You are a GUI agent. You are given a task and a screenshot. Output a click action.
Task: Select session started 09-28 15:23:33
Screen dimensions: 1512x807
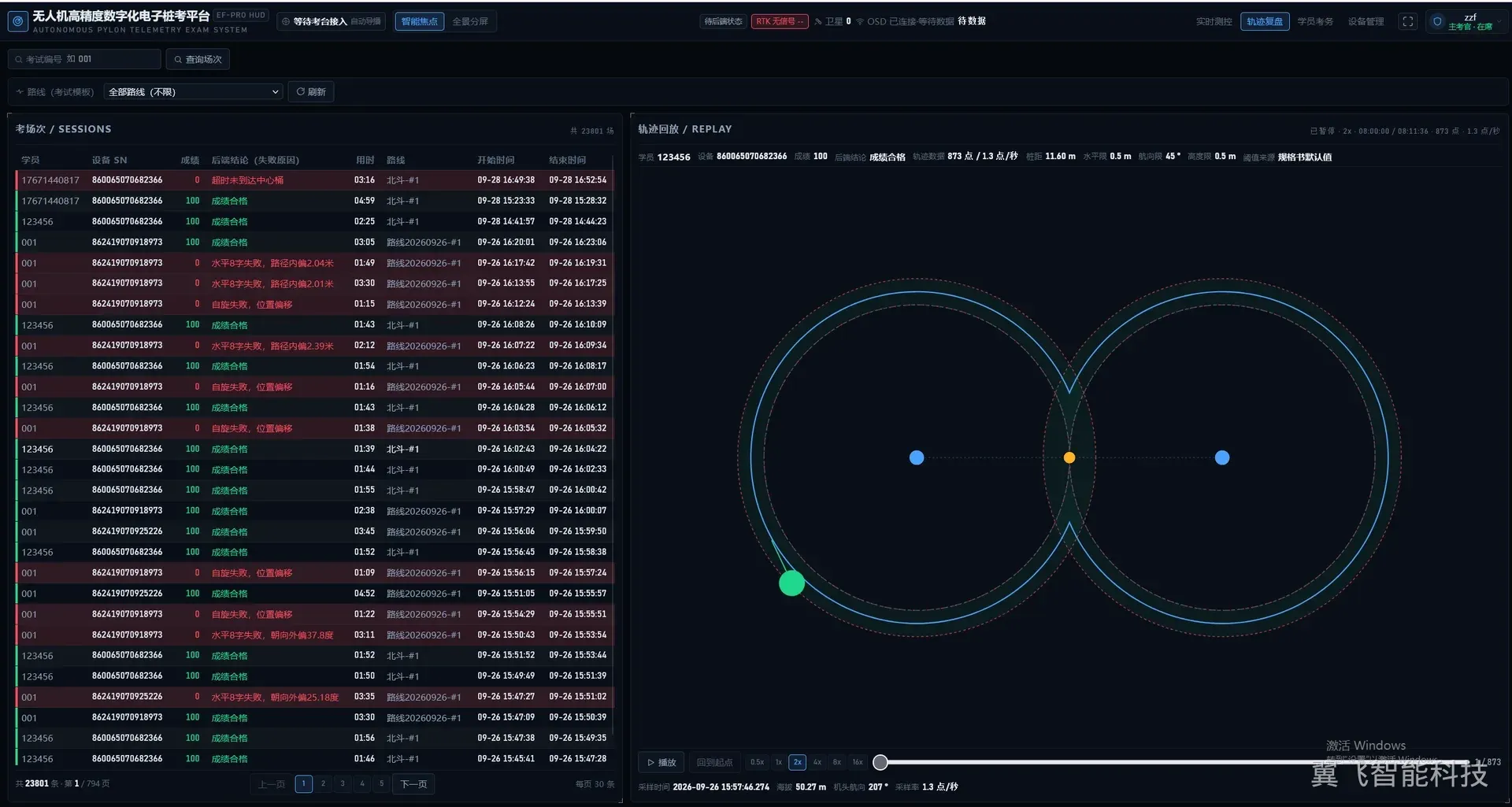pyautogui.click(x=314, y=201)
